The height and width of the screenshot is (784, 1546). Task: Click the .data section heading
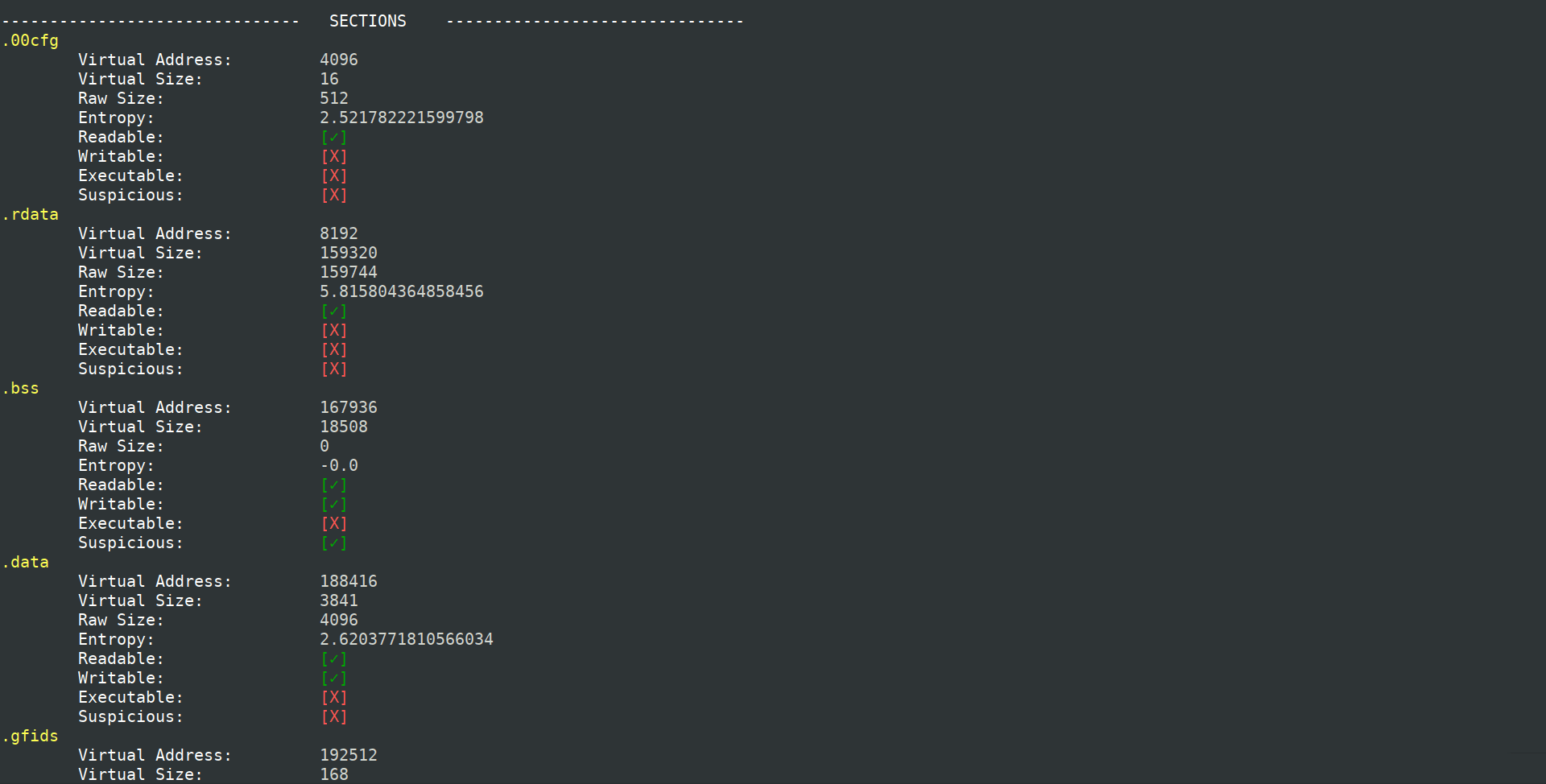[x=26, y=562]
